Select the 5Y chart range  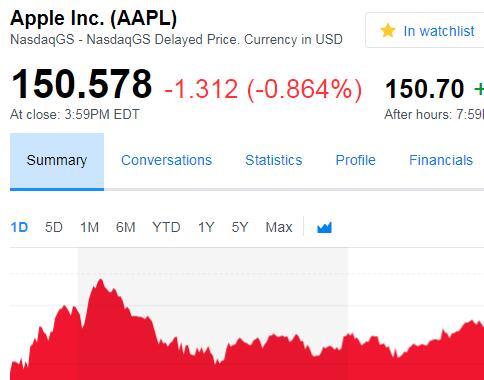click(240, 227)
